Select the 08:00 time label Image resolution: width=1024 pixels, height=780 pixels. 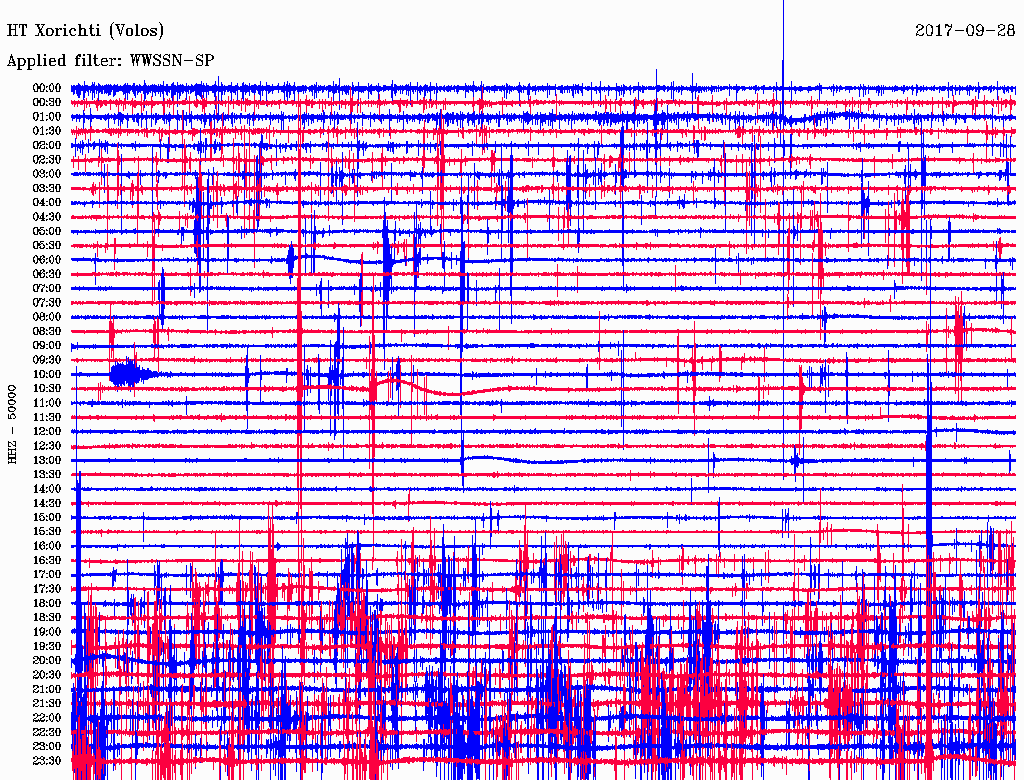point(47,317)
